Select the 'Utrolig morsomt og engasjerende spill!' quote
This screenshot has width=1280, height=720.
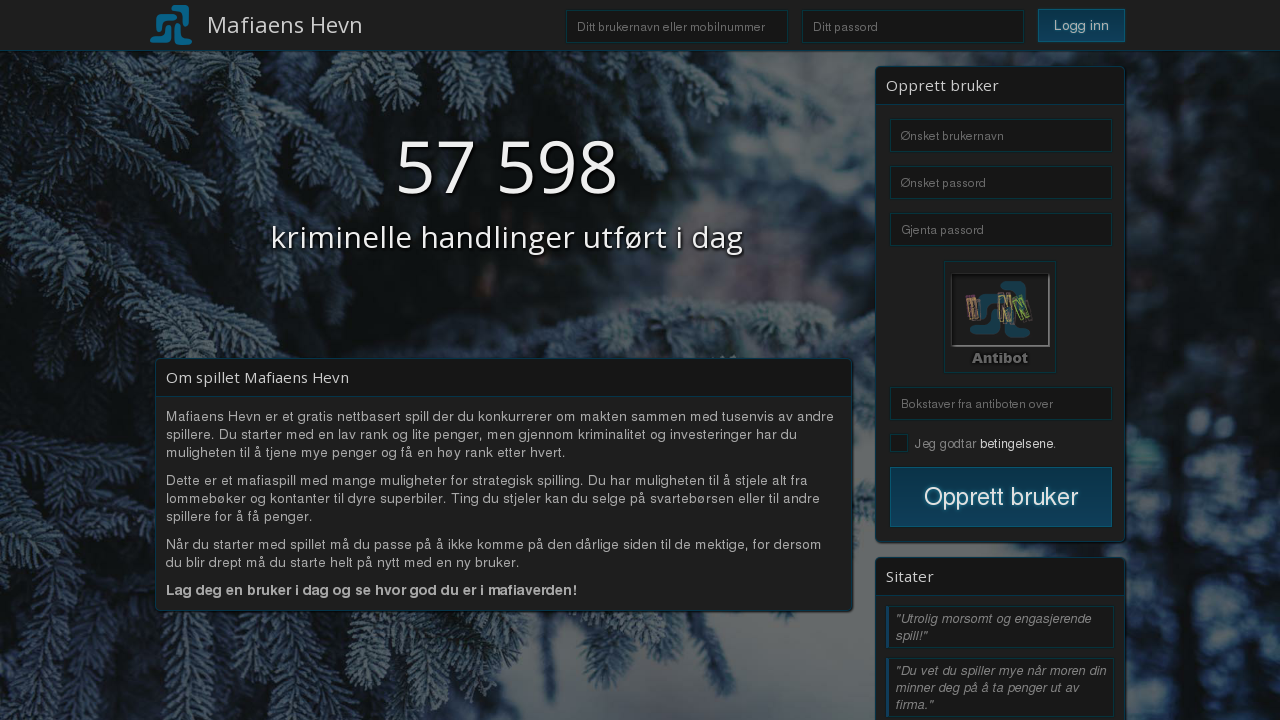click(1000, 627)
